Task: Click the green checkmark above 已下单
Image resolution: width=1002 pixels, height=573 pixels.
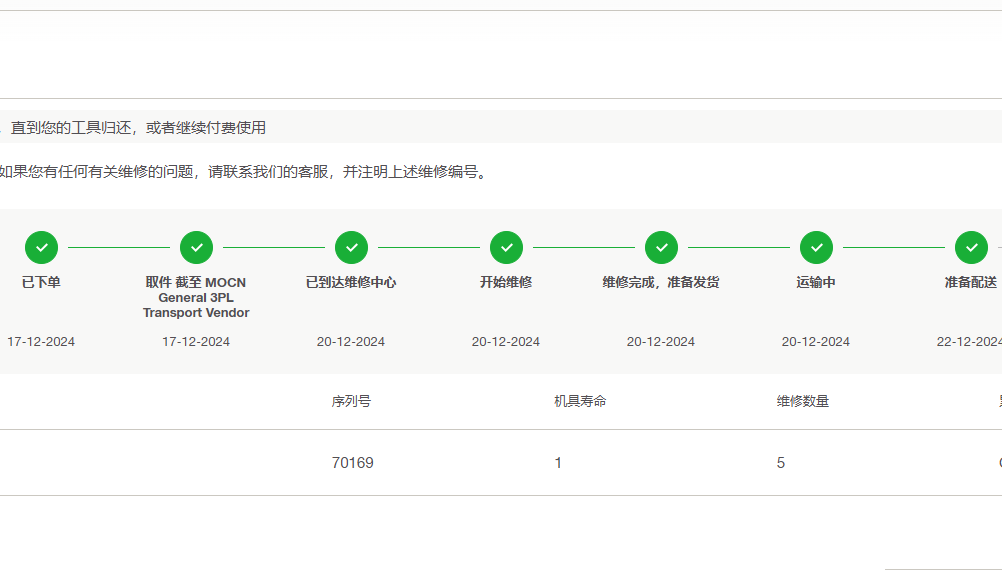Action: (x=41, y=247)
